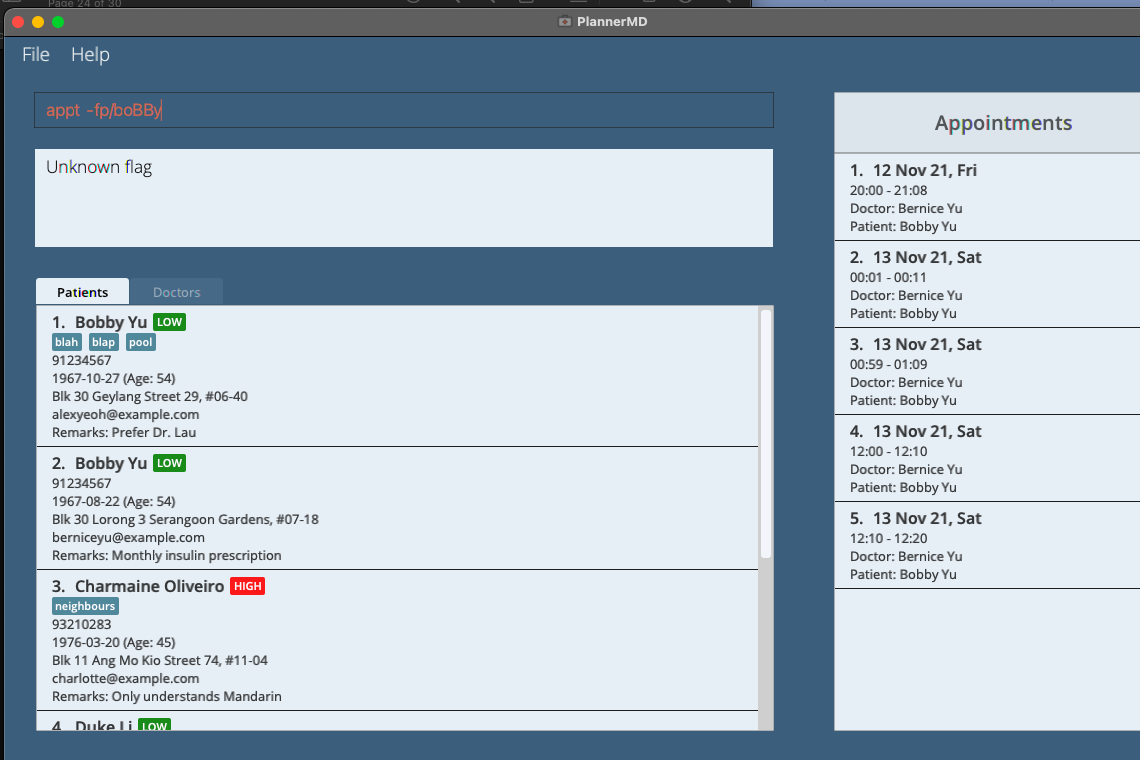The height and width of the screenshot is (760, 1140).
Task: Click 'Remarks: Only understands Mandarin'
Action: coord(166,697)
